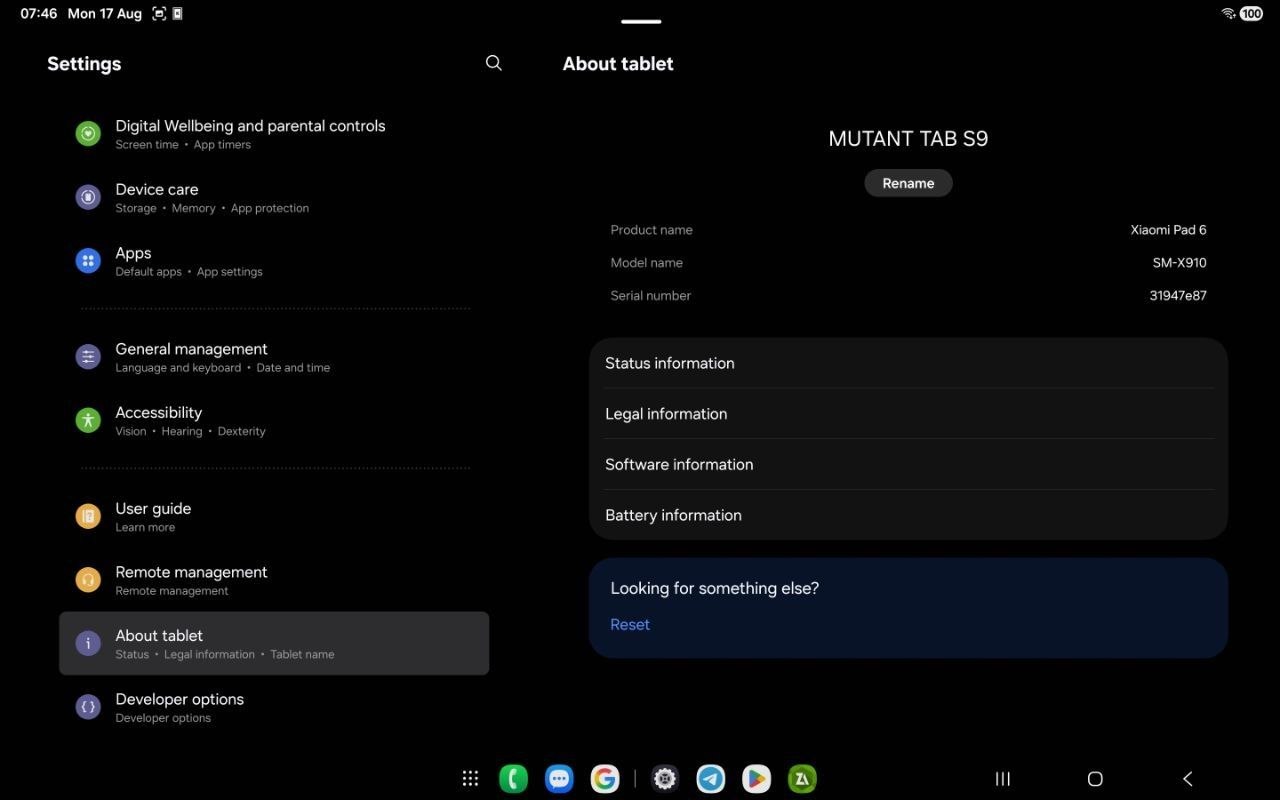
Task: Tap the battery 100 indicator
Action: pyautogui.click(x=1251, y=14)
